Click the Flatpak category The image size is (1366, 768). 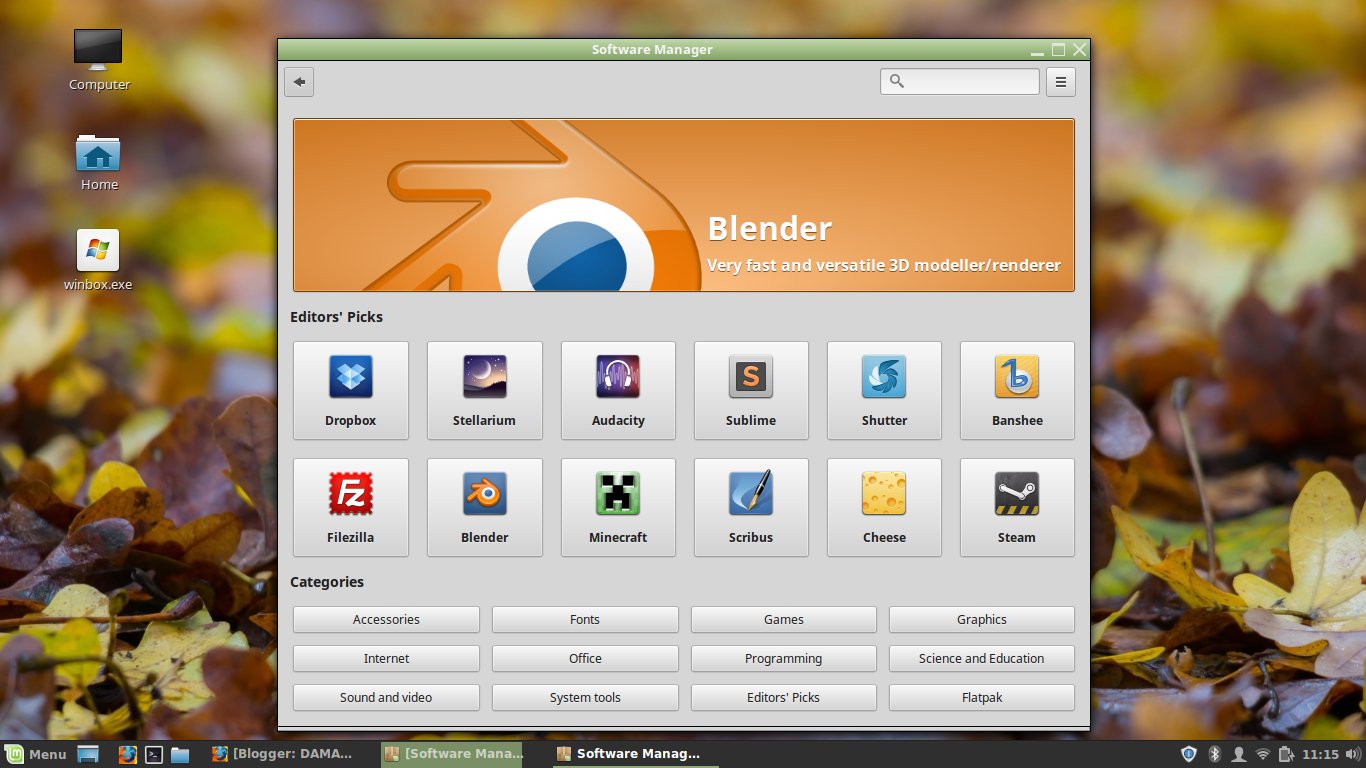(981, 697)
